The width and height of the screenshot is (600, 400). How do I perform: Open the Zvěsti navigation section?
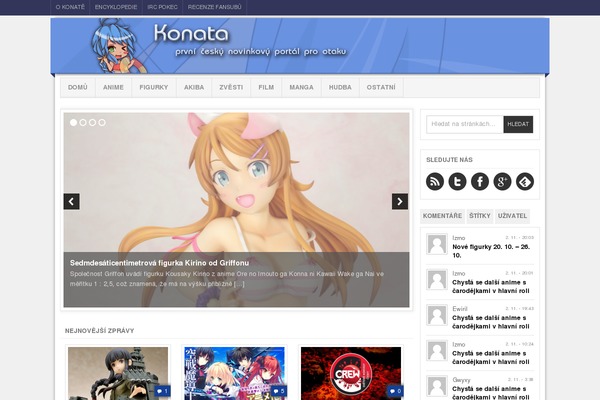[231, 87]
